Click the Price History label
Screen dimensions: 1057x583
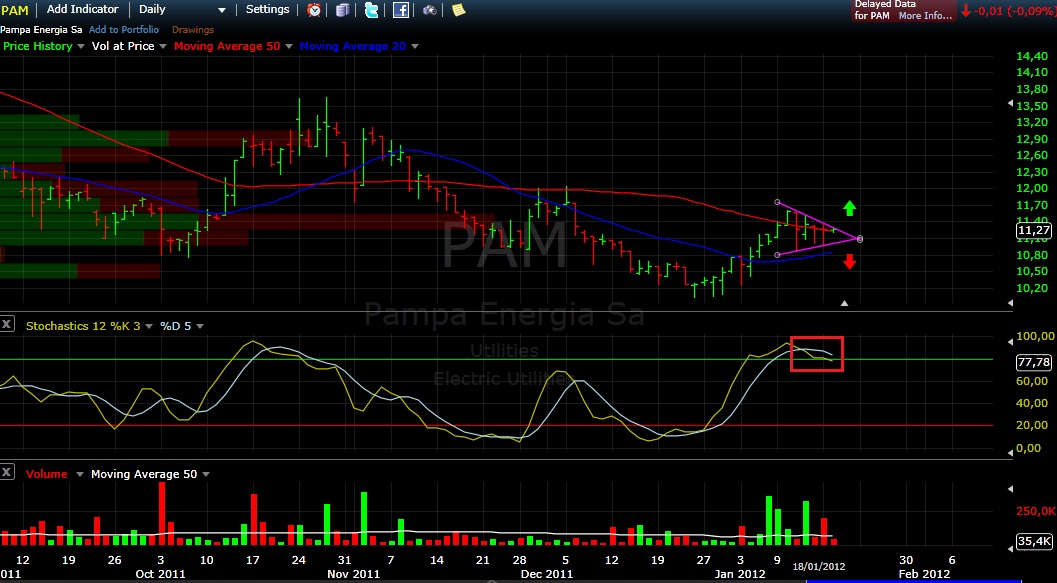(38, 46)
